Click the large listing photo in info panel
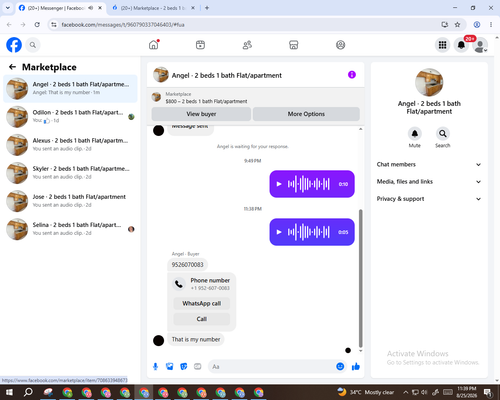The height and width of the screenshot is (400, 500). click(x=429, y=82)
